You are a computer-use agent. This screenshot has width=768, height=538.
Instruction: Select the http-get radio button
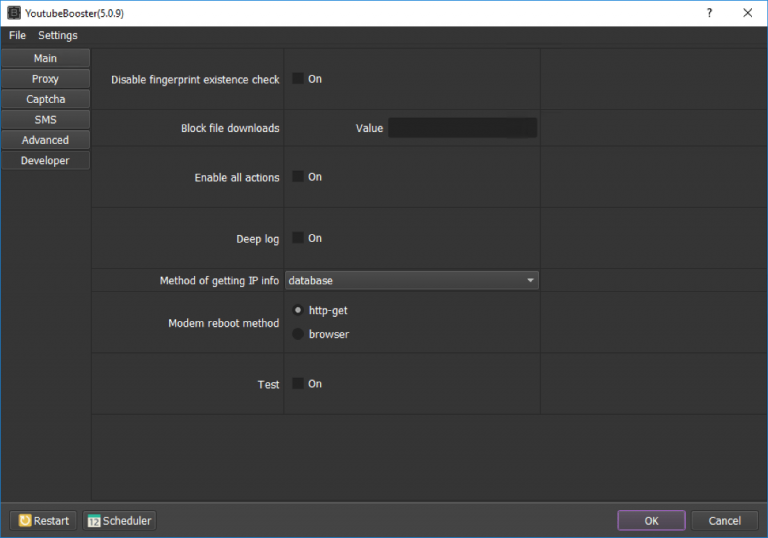point(298,310)
